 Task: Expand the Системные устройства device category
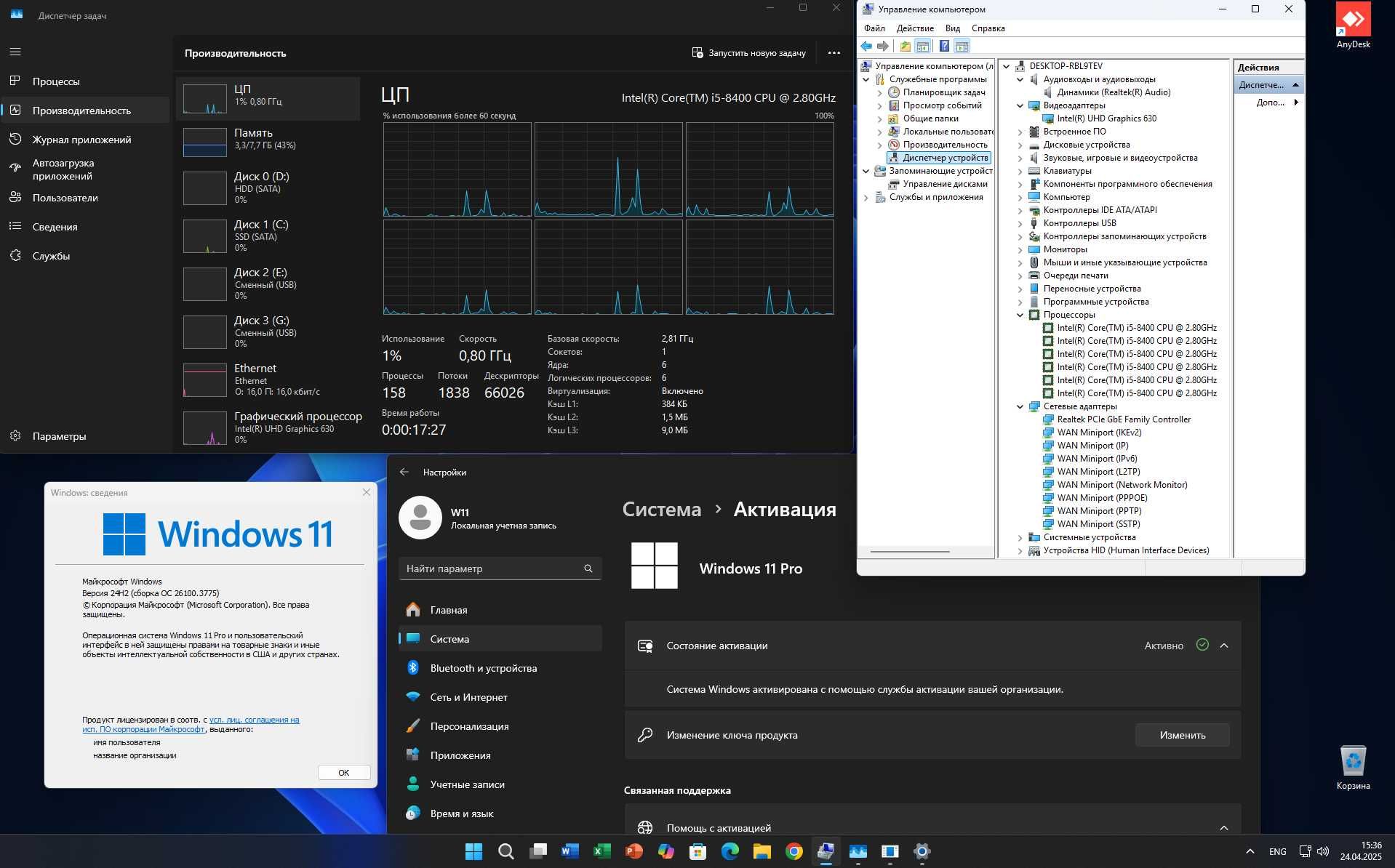pos(1020,537)
